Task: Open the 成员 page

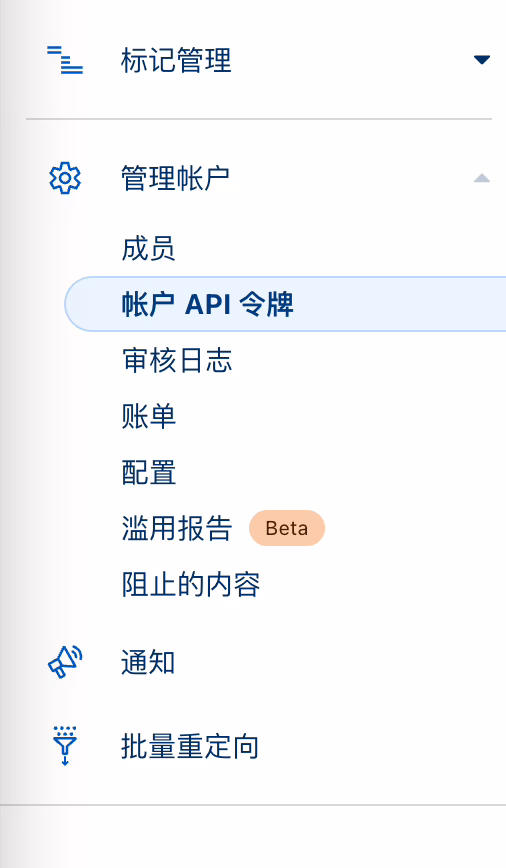Action: [x=148, y=248]
